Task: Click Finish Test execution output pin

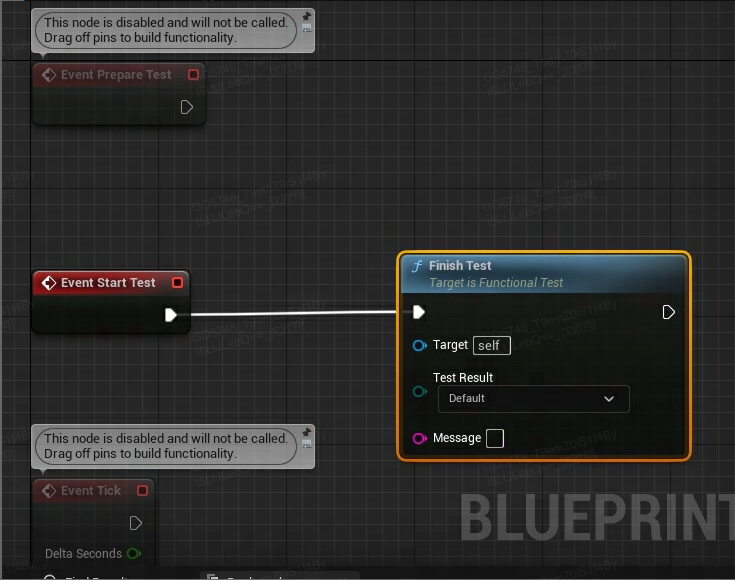Action: [x=668, y=312]
